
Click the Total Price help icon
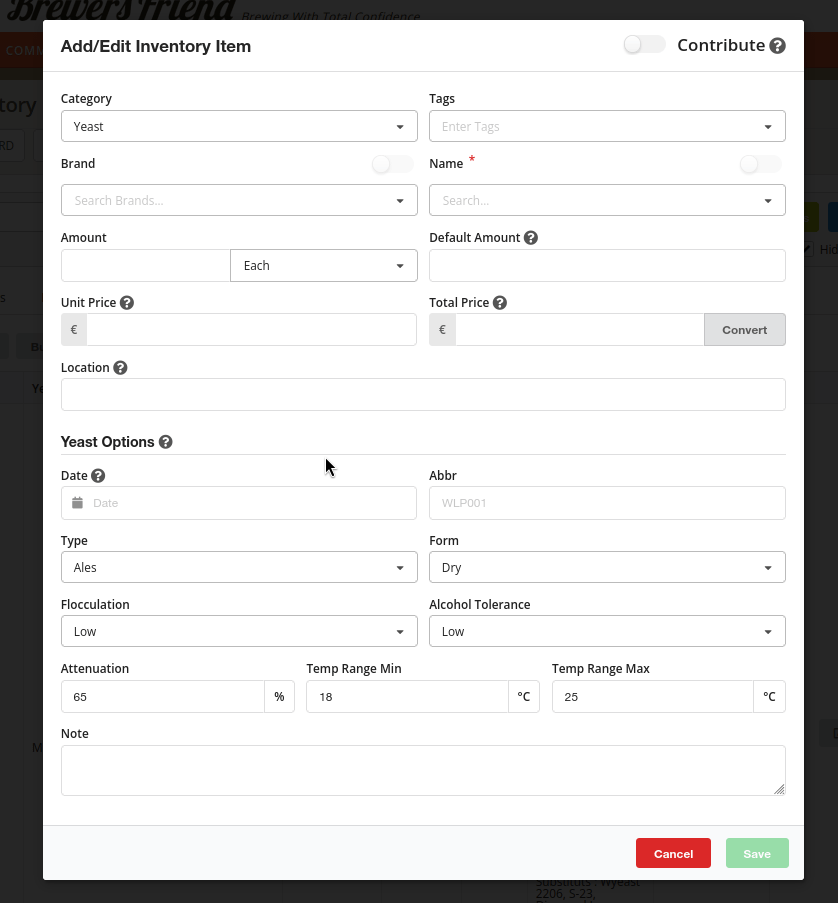point(500,303)
